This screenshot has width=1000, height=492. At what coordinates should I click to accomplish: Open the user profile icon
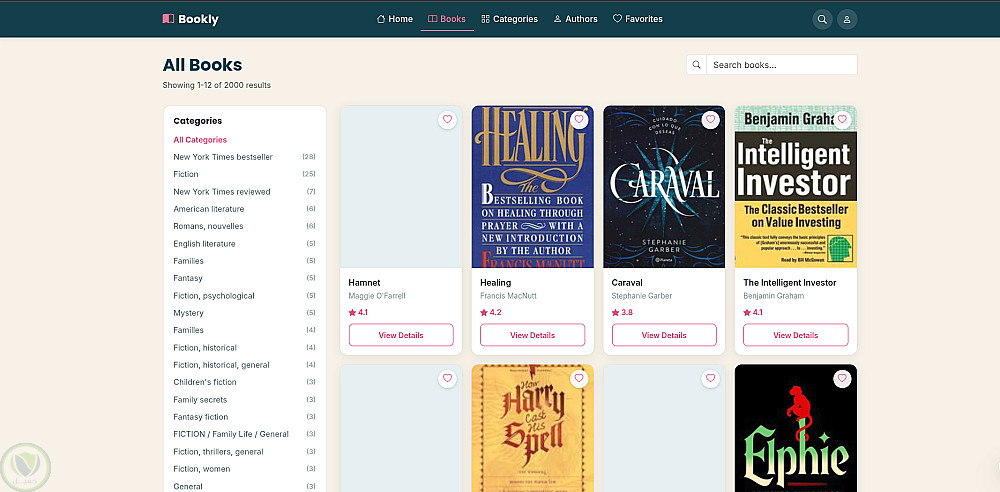pos(847,19)
